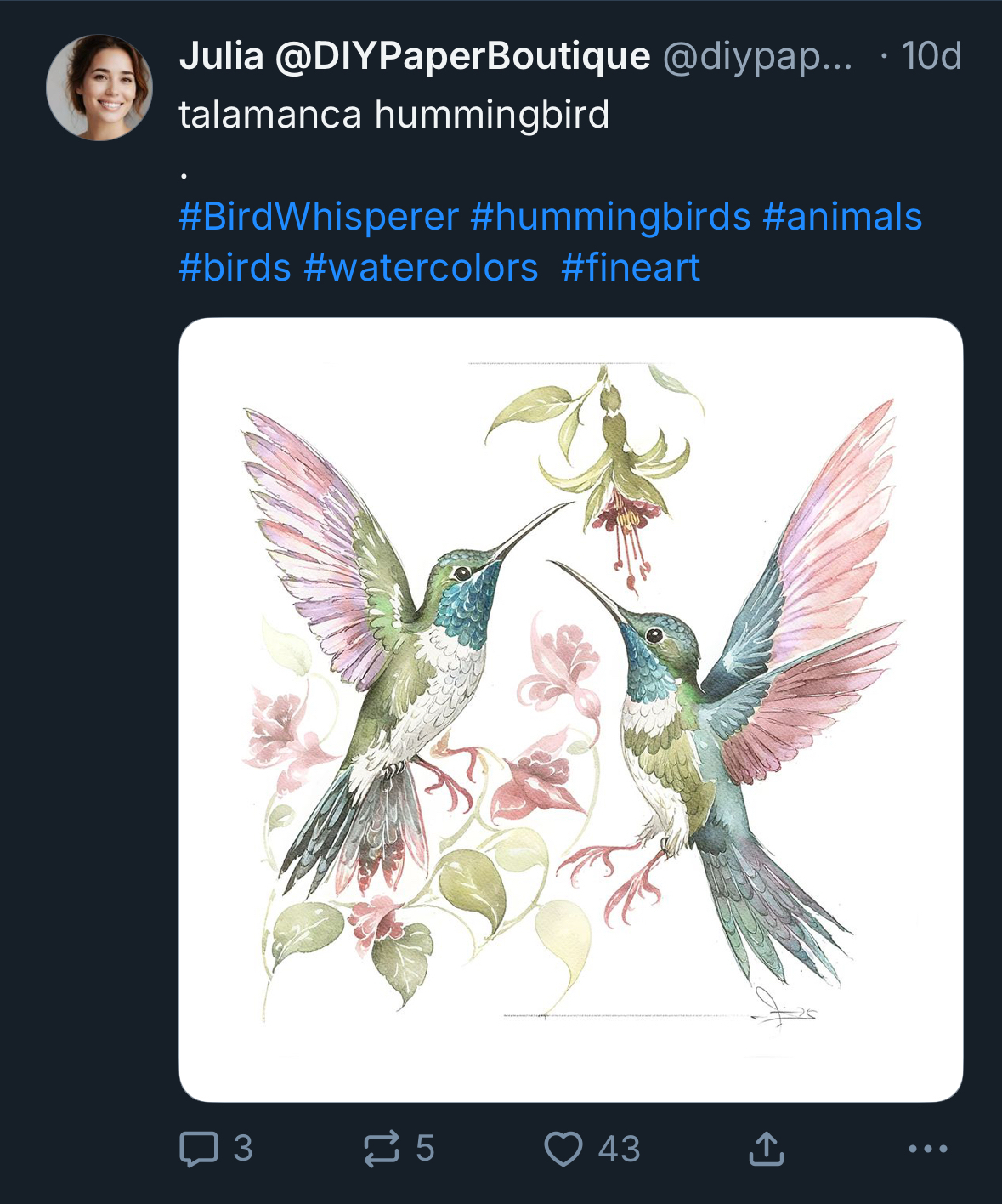Open the 10d timestamp link
The width and height of the screenshot is (1002, 1204).
pyautogui.click(x=931, y=56)
